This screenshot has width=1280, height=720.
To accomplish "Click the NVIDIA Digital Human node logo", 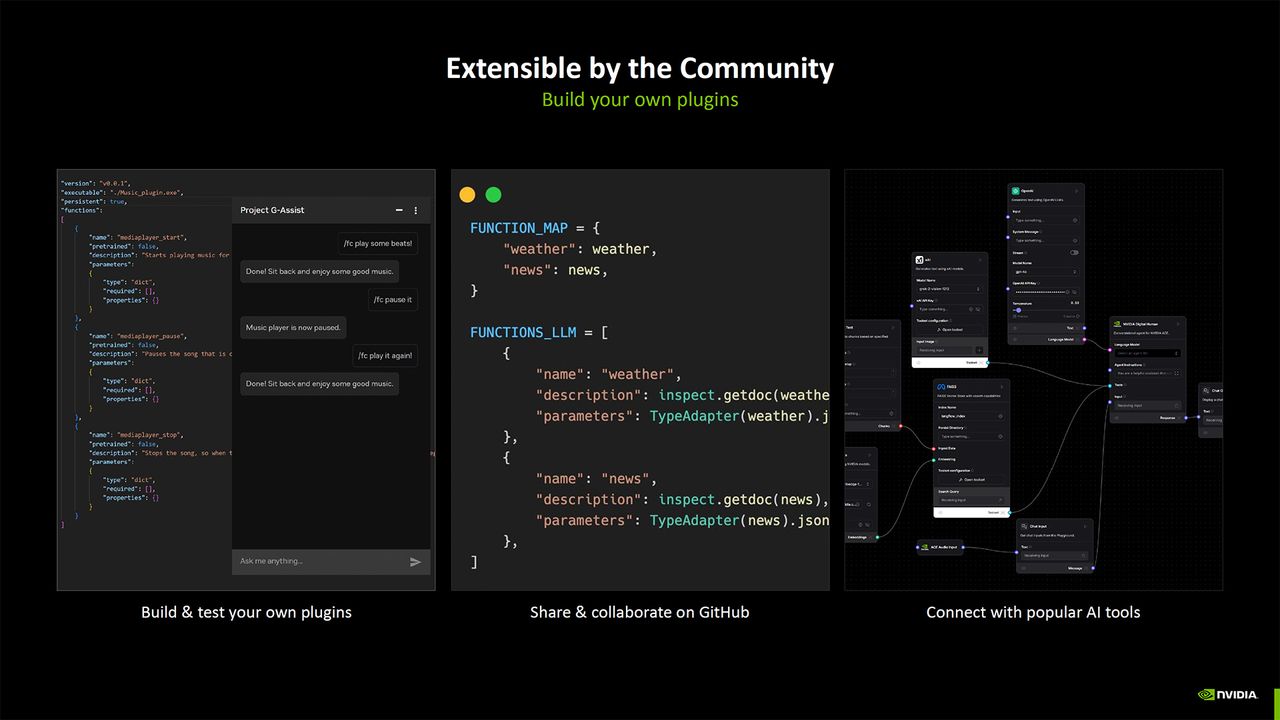I will (x=1117, y=324).
